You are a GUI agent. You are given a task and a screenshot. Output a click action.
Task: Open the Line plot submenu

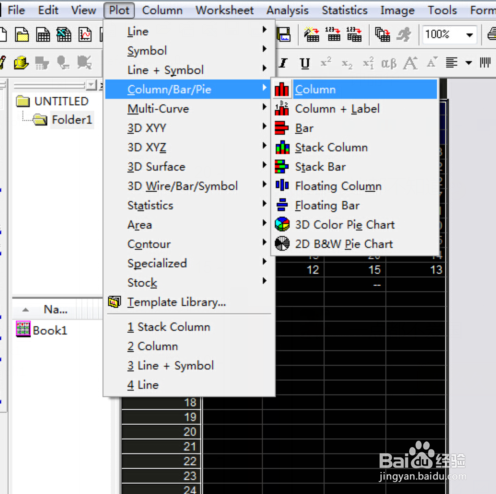point(189,31)
